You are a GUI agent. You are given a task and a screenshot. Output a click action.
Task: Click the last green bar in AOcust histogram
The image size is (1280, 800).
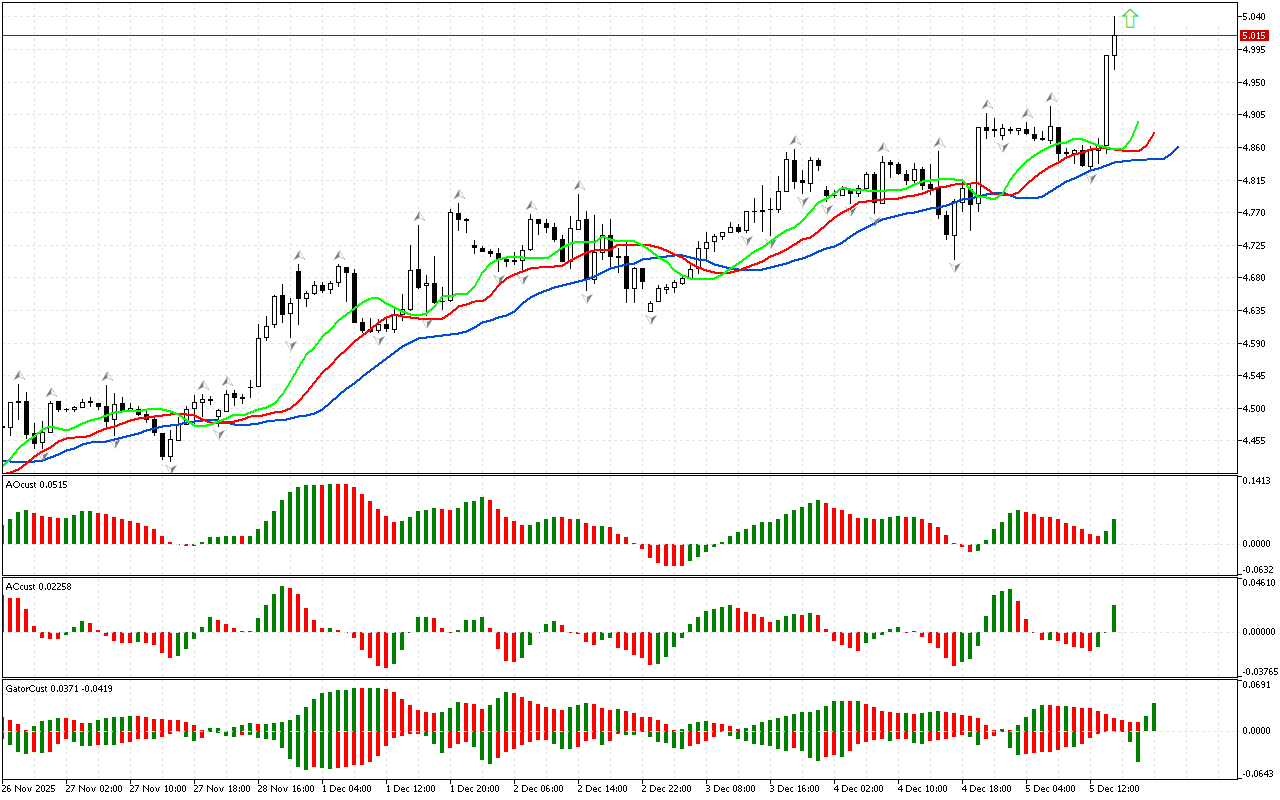coord(1114,531)
